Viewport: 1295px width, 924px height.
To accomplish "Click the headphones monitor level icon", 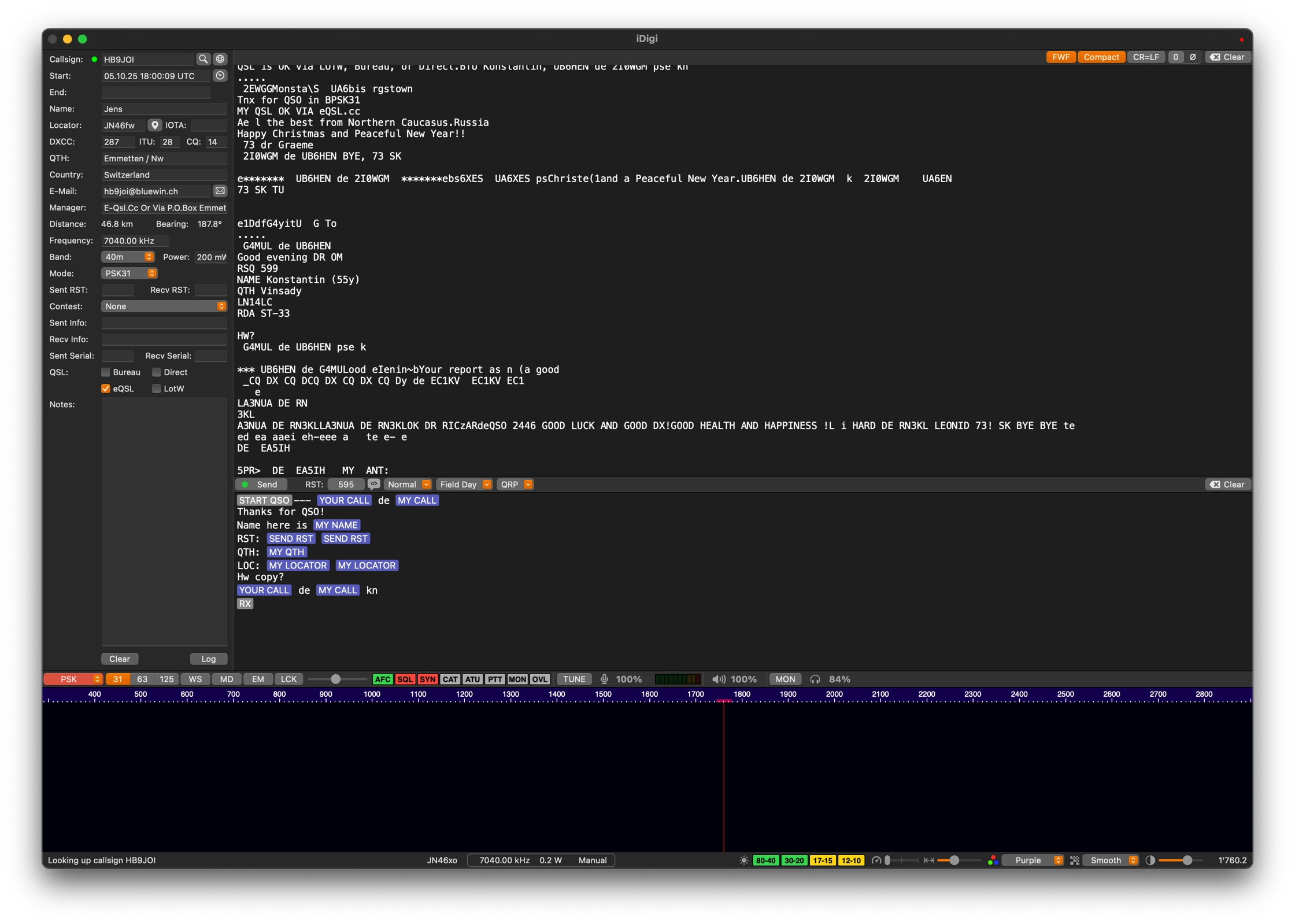I will (815, 679).
